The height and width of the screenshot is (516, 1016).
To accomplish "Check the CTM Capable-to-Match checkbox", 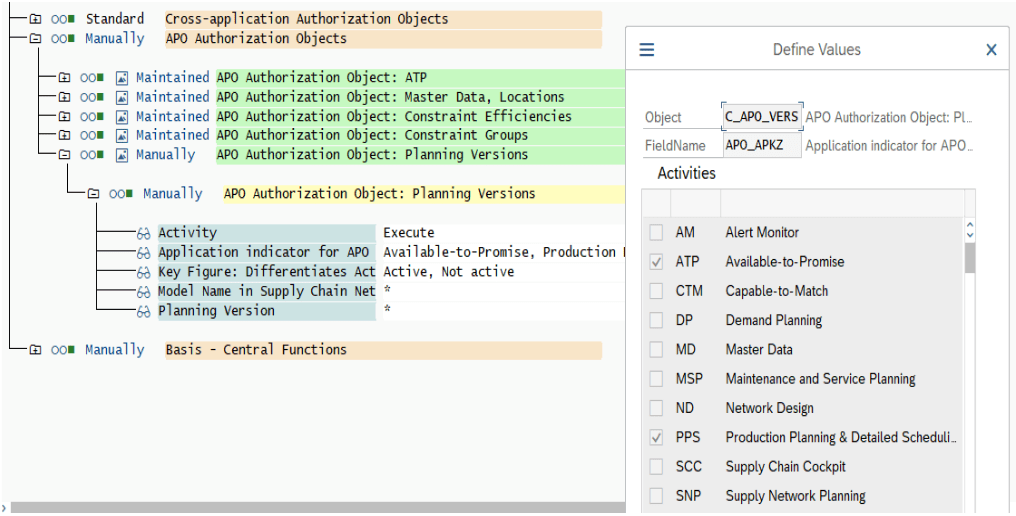I will click(x=656, y=290).
